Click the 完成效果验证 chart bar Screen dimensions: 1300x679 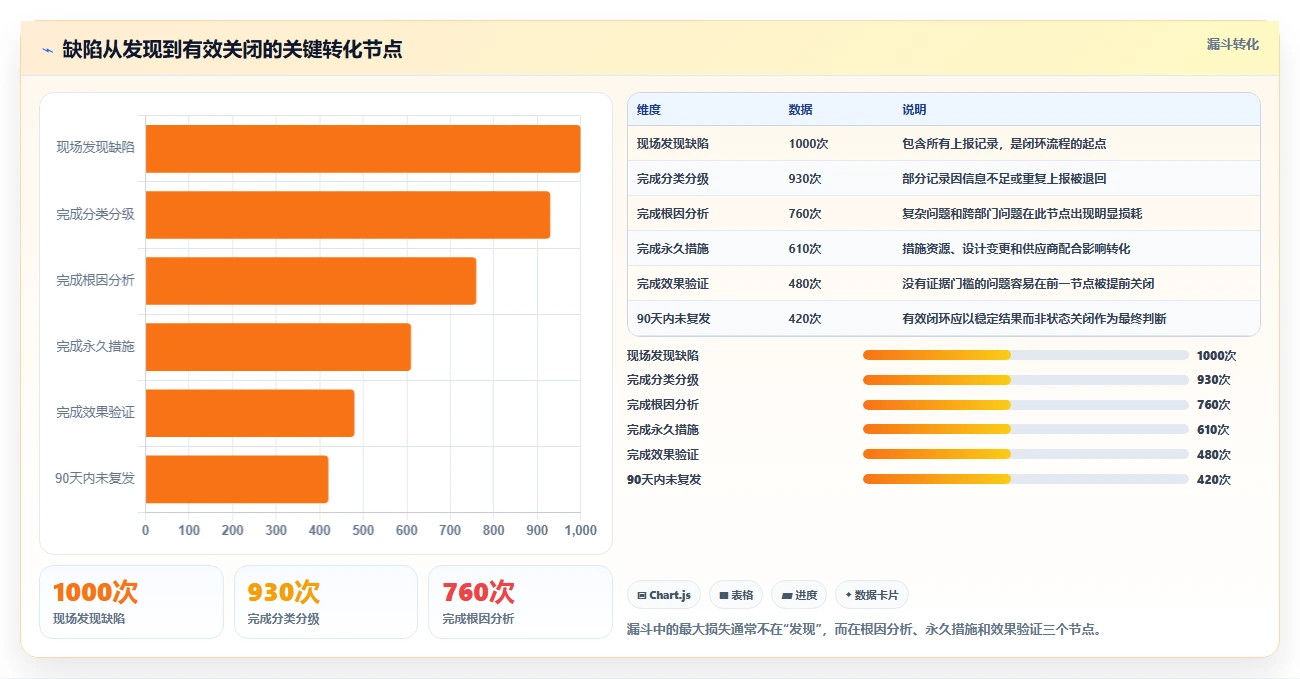click(x=250, y=413)
